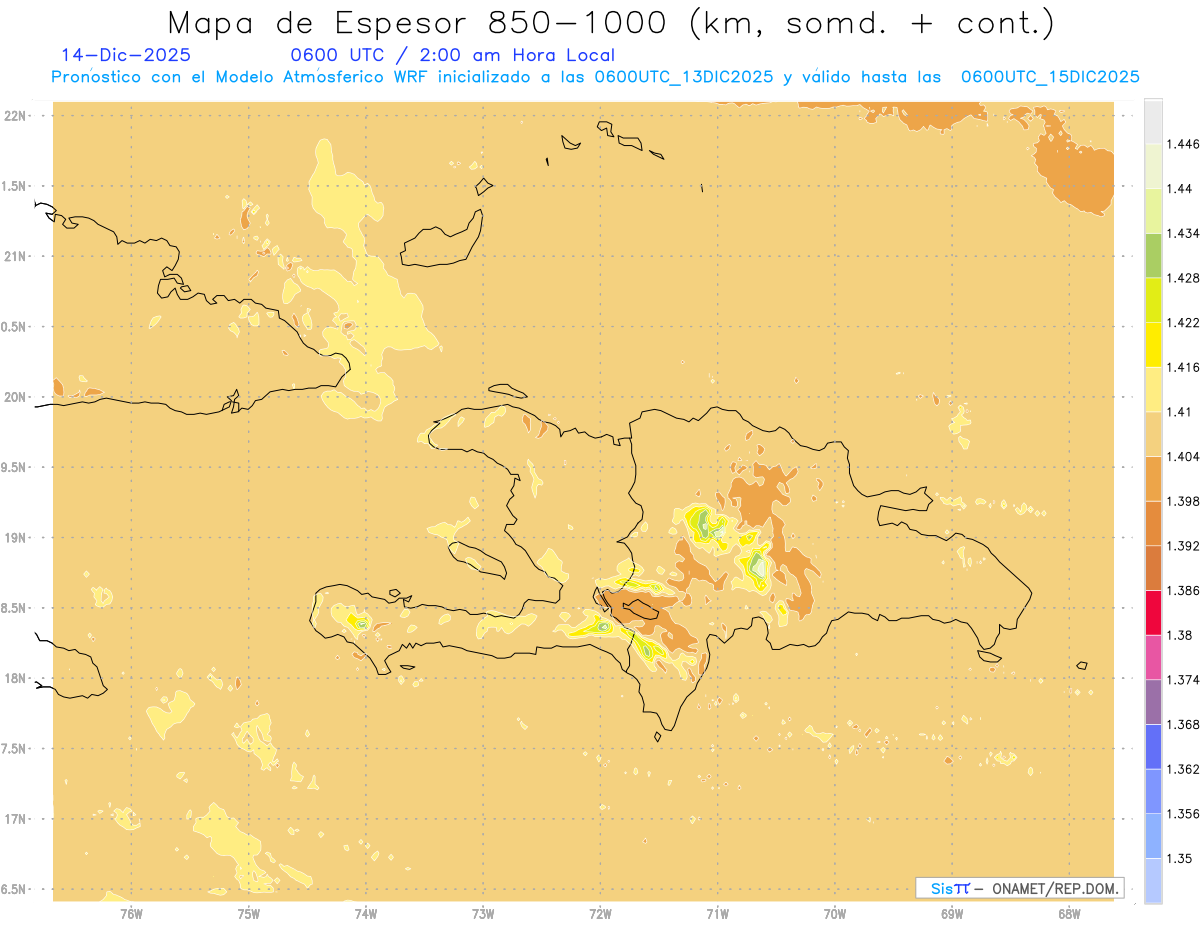Click the '71W' longitude label
1200x927 pixels.
click(717, 914)
